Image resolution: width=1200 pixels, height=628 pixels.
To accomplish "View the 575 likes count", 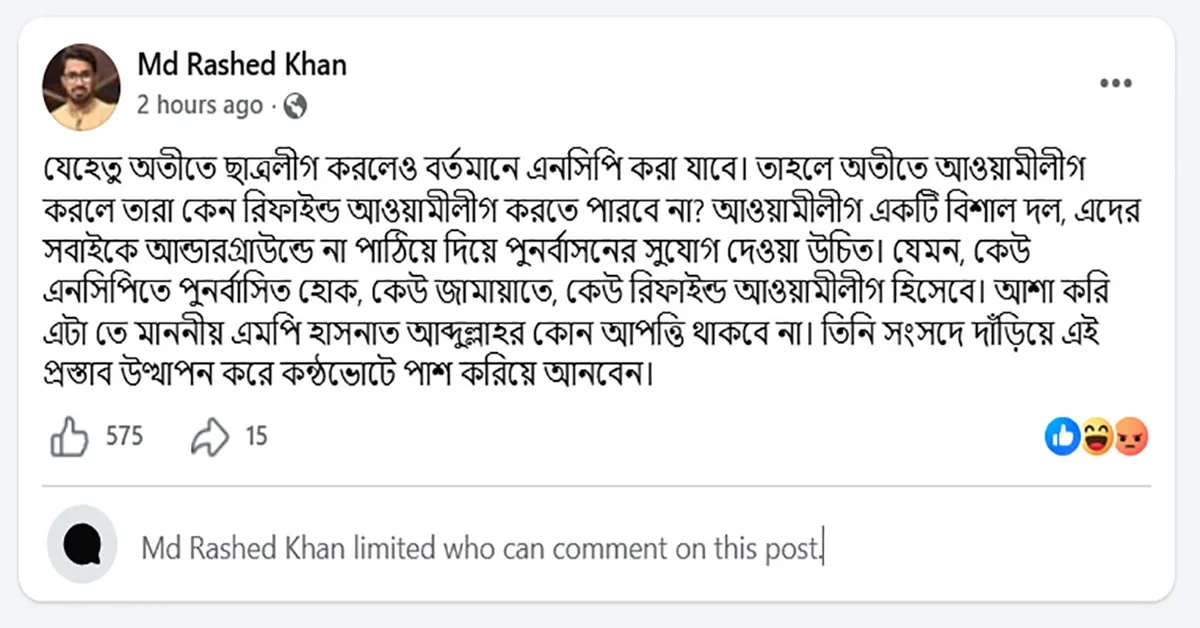I will 124,437.
